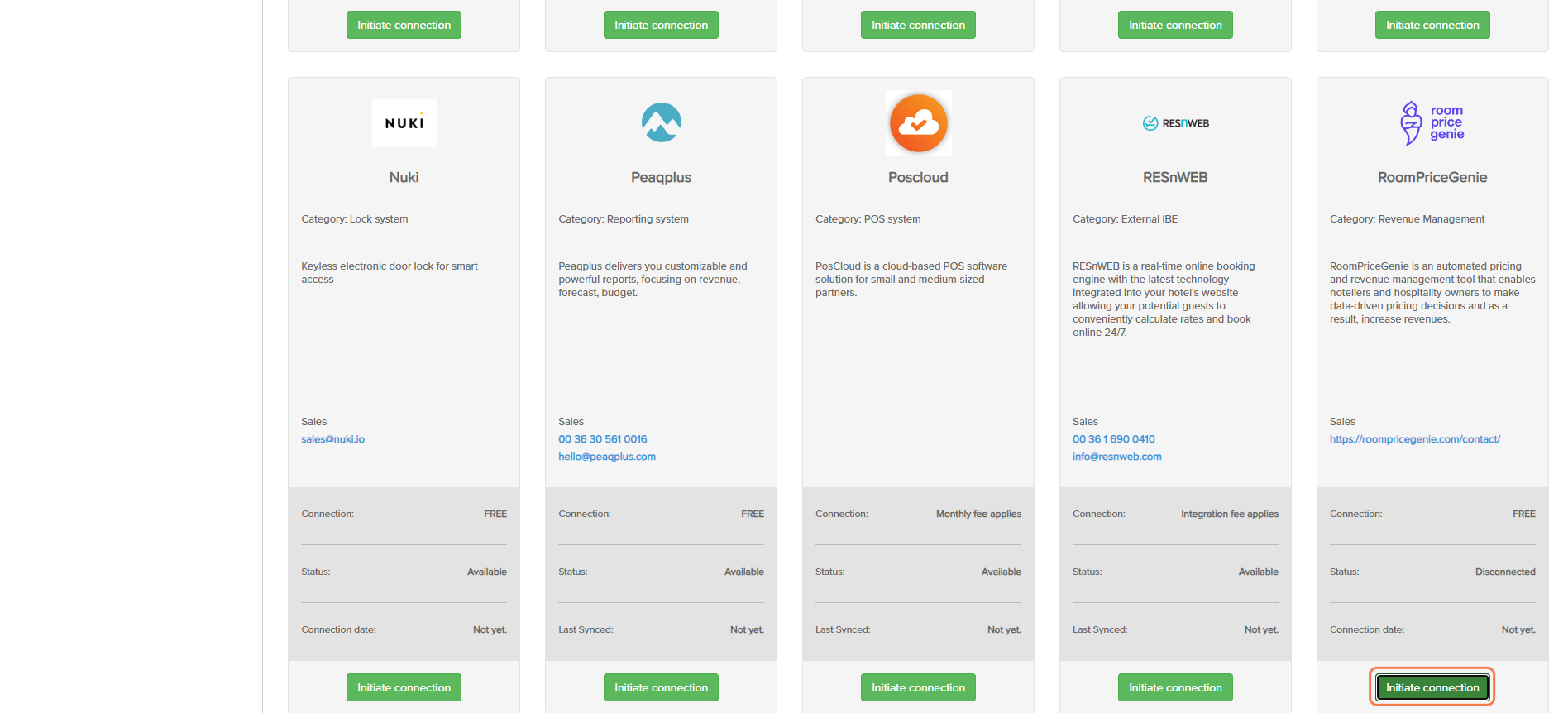
Task: Click 'Integration fee applies' on RESnWEB card
Action: pyautogui.click(x=1229, y=514)
